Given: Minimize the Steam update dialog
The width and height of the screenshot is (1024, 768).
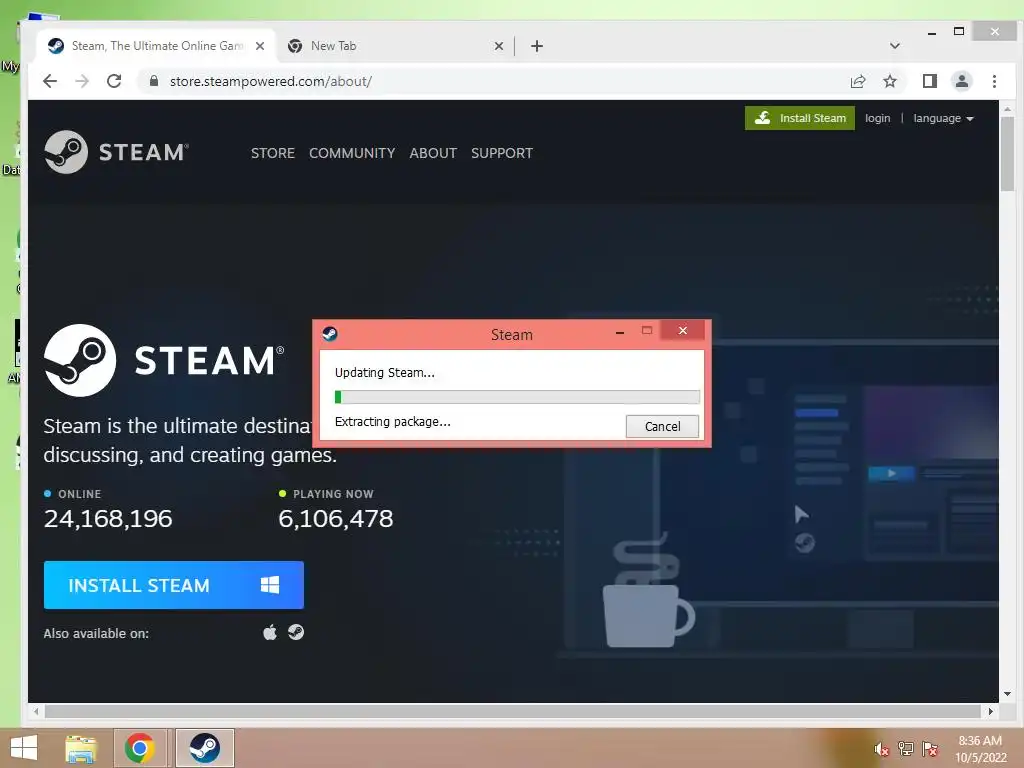Looking at the screenshot, I should tap(620, 332).
